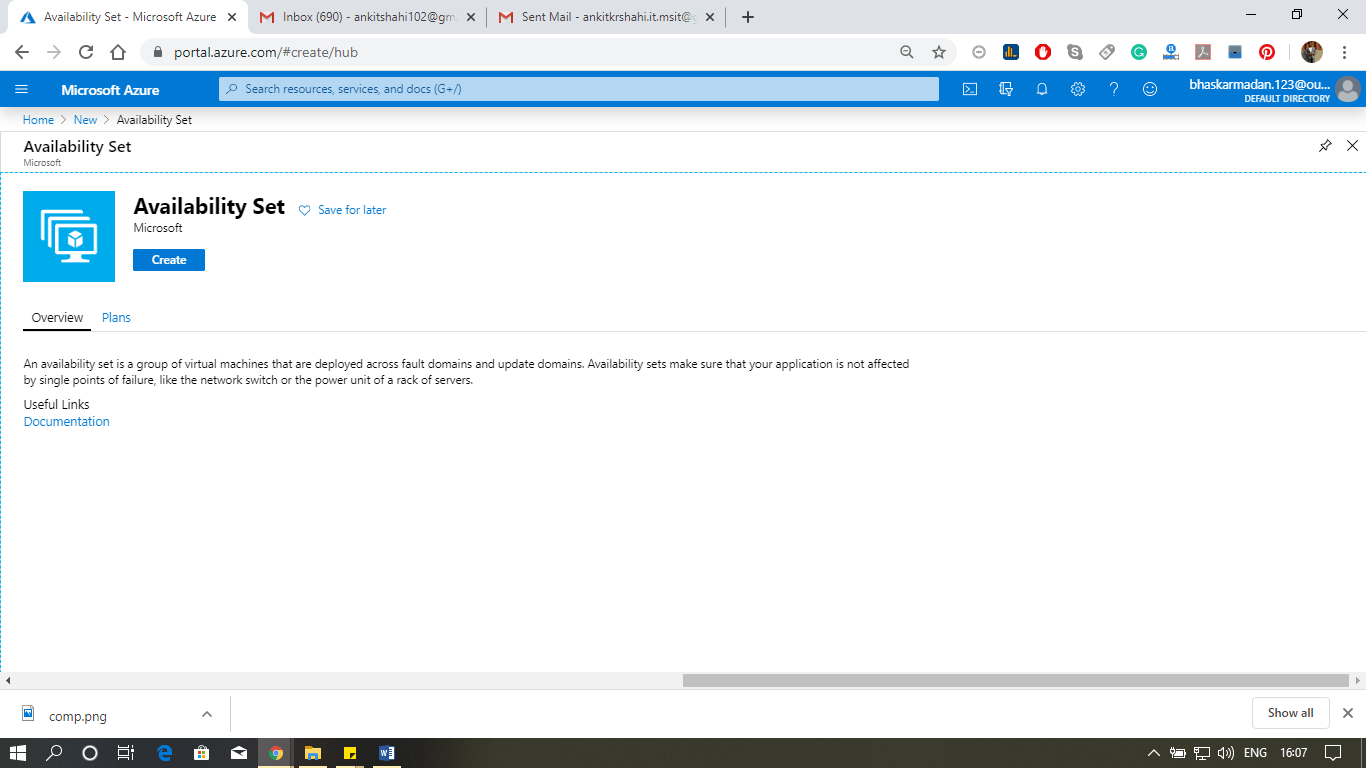Screen dimensions: 1366x768
Task: Open Azure portal settings gear
Action: (x=1078, y=89)
